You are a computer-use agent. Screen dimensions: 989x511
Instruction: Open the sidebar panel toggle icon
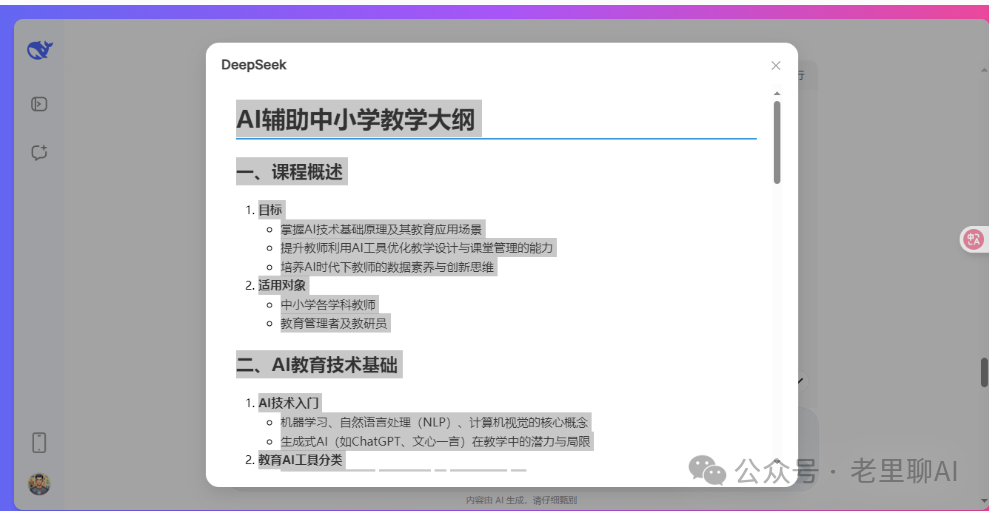(x=40, y=104)
